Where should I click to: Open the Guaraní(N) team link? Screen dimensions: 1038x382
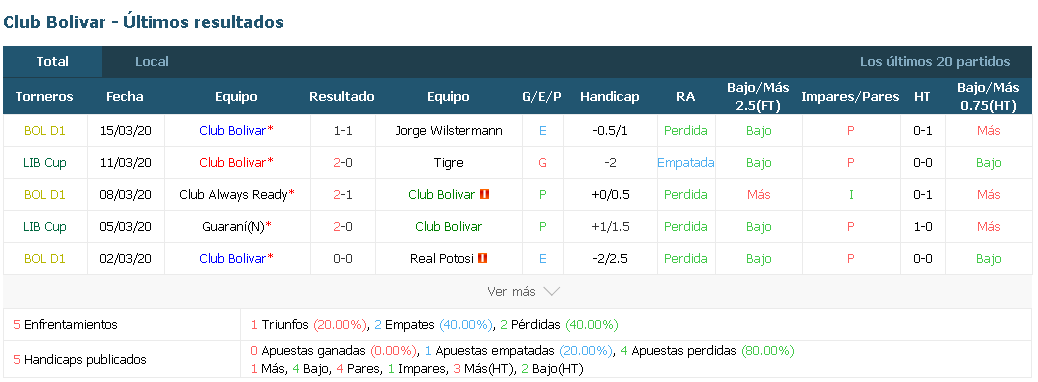point(234,226)
